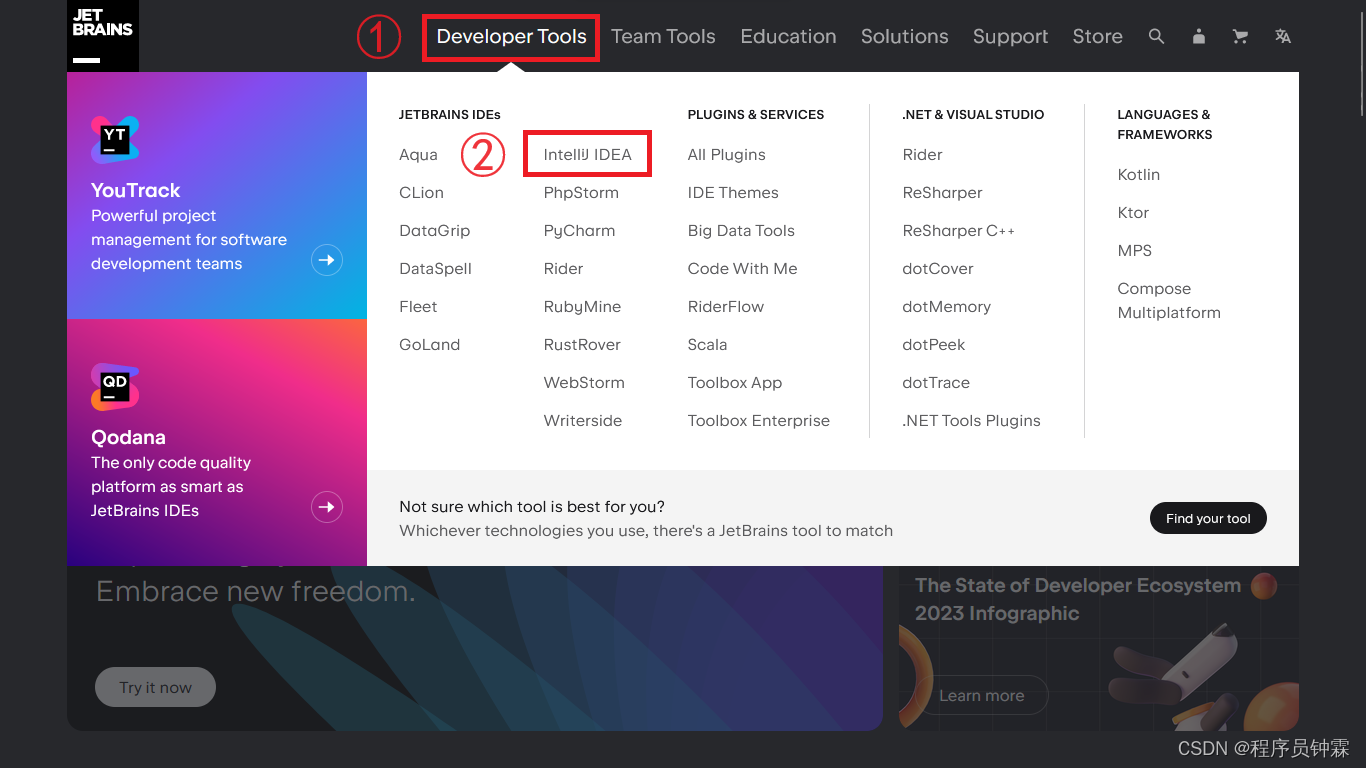The width and height of the screenshot is (1366, 768).
Task: Open the Support menu
Action: (x=1010, y=37)
